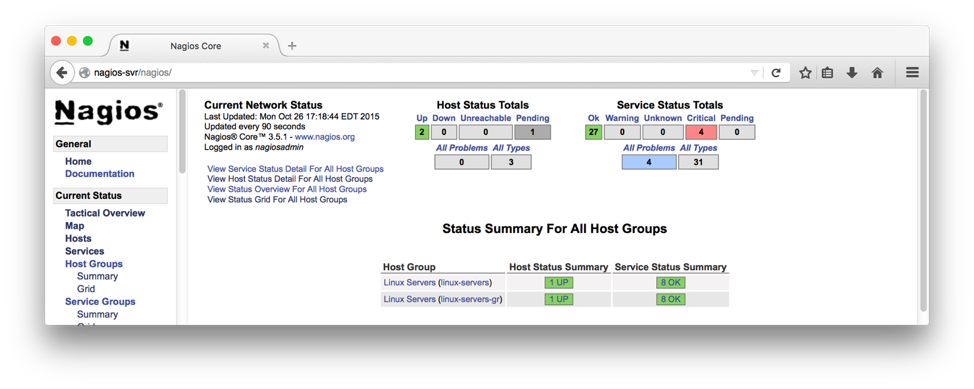This screenshot has width=974, height=389.
Task: Expand the URL history dropdown arrow
Action: [754, 73]
